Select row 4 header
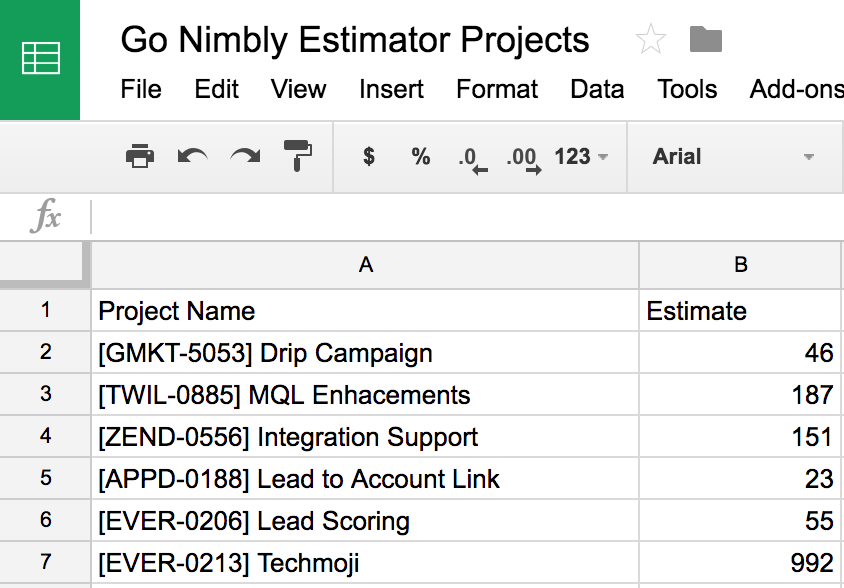The height and width of the screenshot is (588, 844). point(45,437)
